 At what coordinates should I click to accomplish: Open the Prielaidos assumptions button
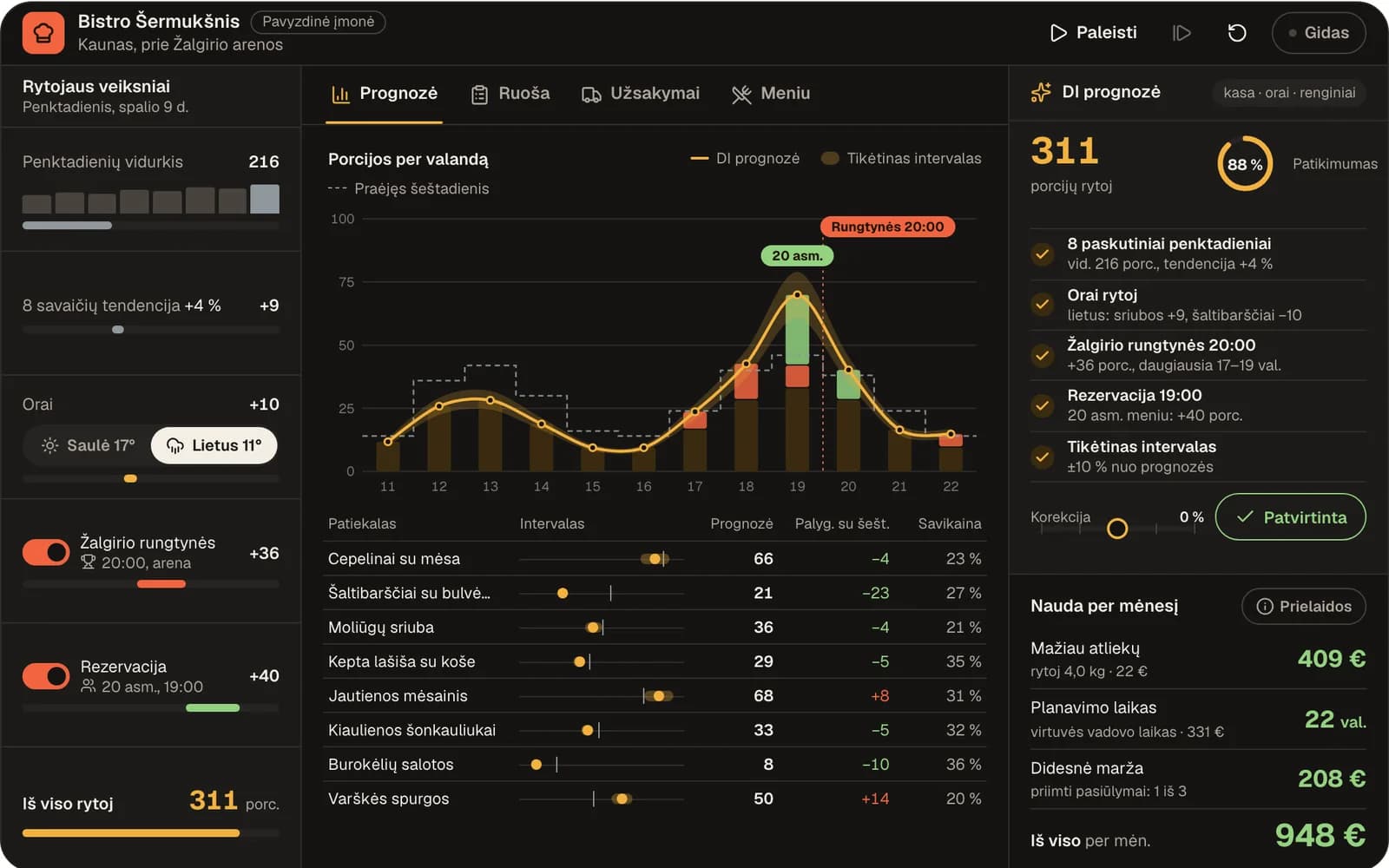[x=1303, y=607]
